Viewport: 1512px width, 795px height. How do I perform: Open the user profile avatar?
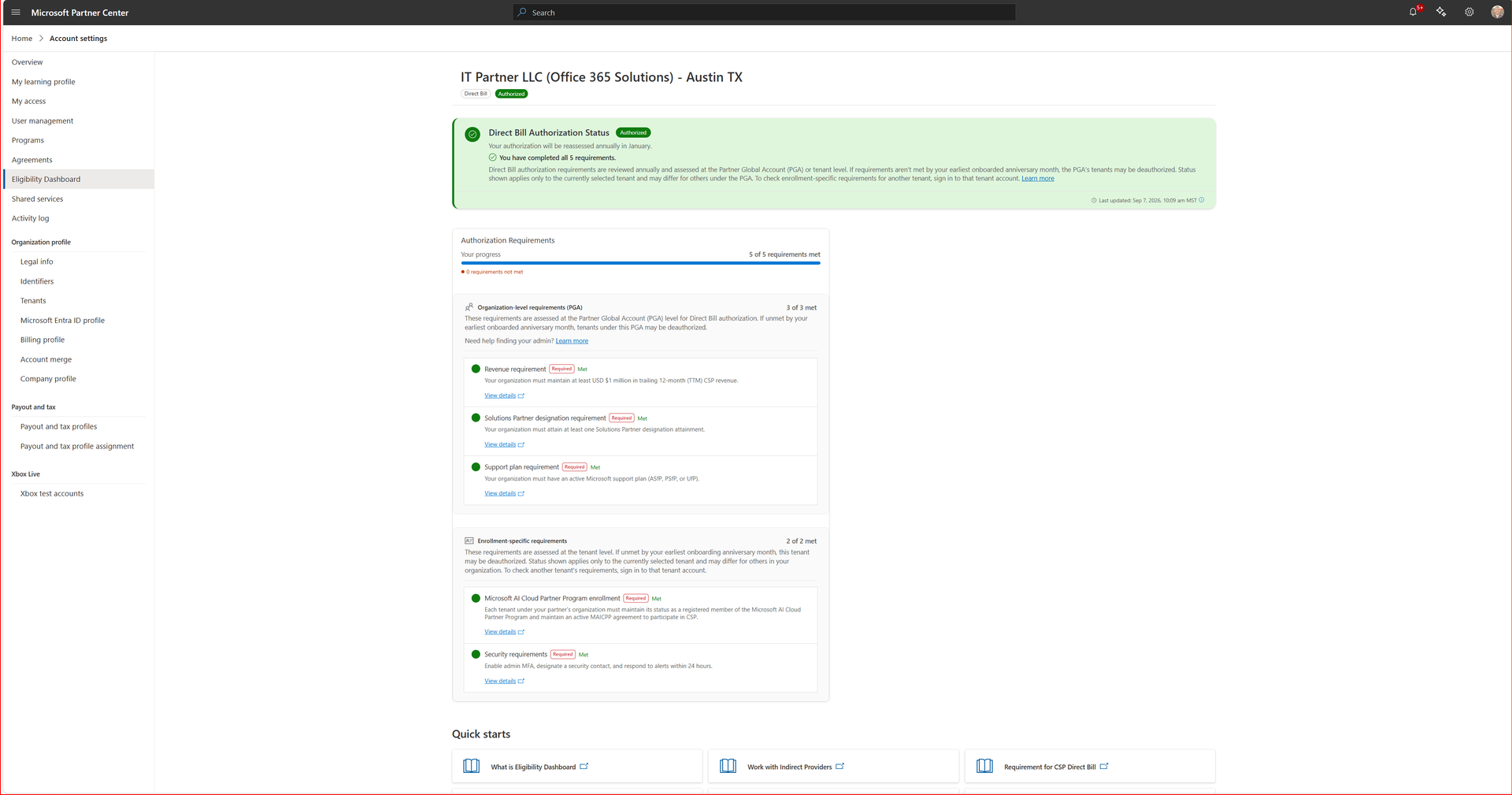(x=1497, y=12)
